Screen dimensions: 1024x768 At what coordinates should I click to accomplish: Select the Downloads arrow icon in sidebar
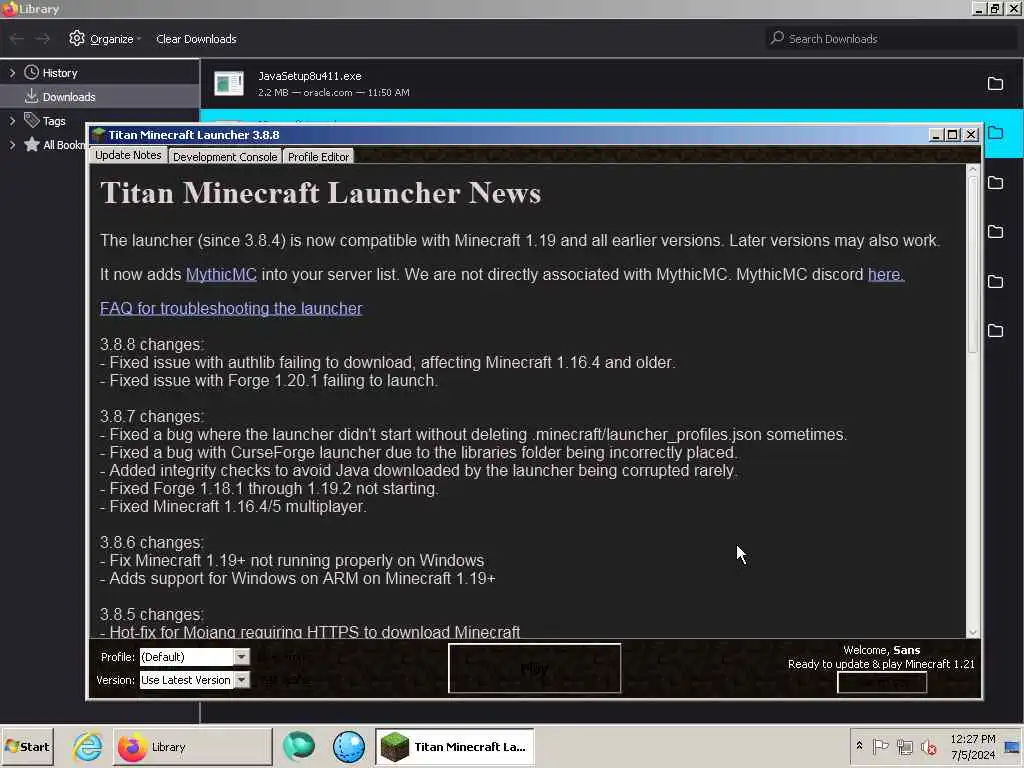coord(31,97)
